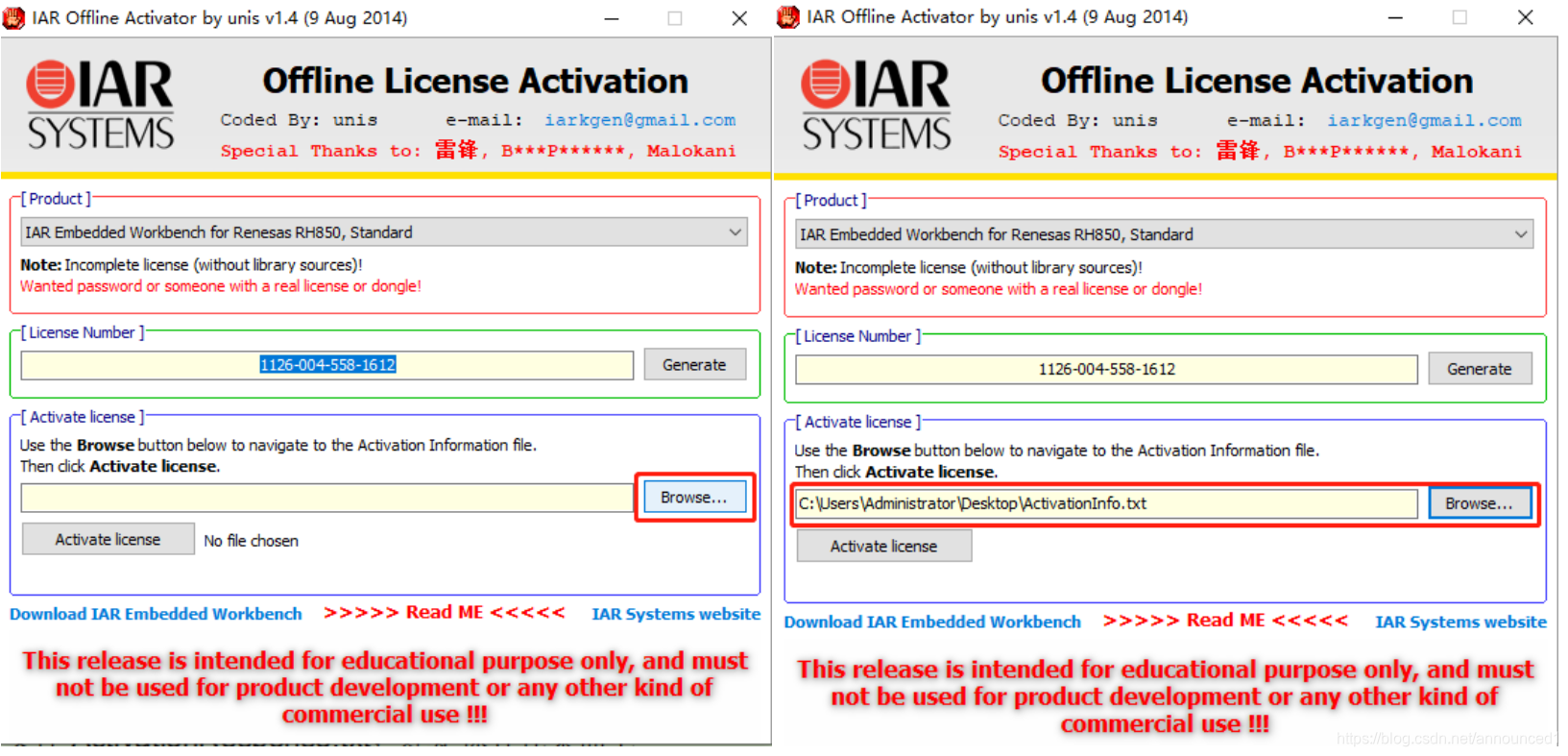Close the right activator window
The width and height of the screenshot is (1568, 756).
click(1525, 17)
